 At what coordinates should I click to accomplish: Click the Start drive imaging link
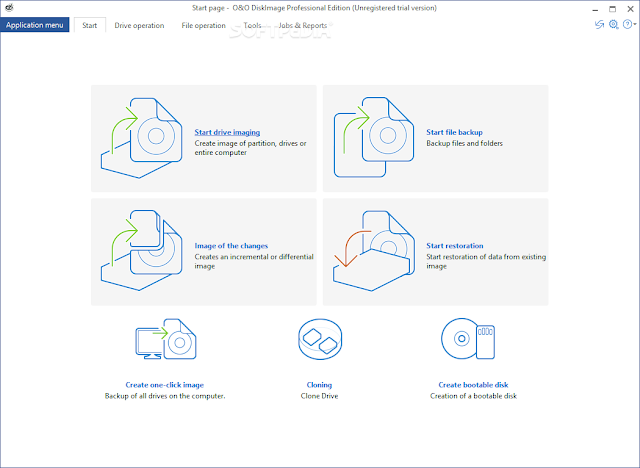pos(227,132)
